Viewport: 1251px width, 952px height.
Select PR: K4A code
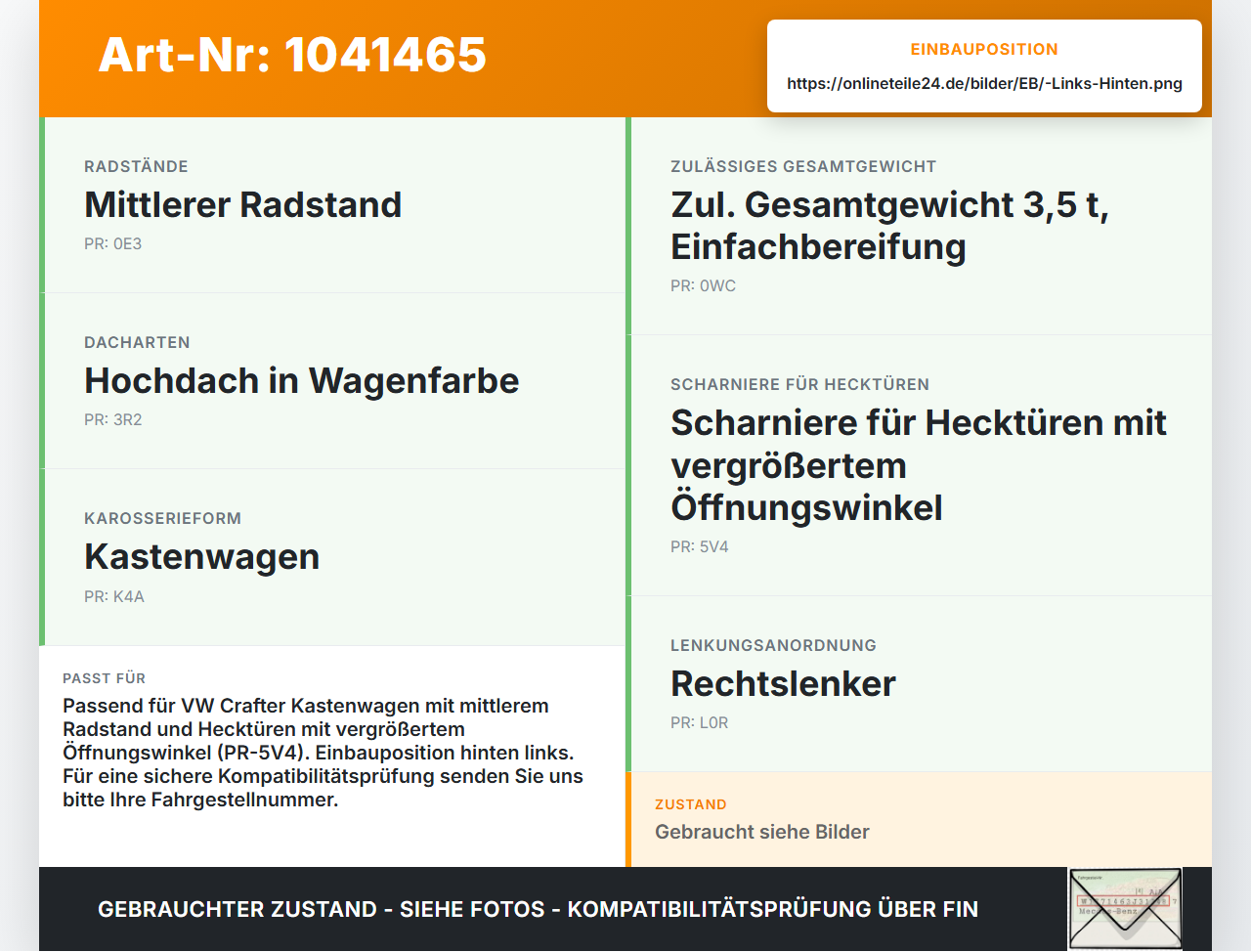(x=114, y=596)
